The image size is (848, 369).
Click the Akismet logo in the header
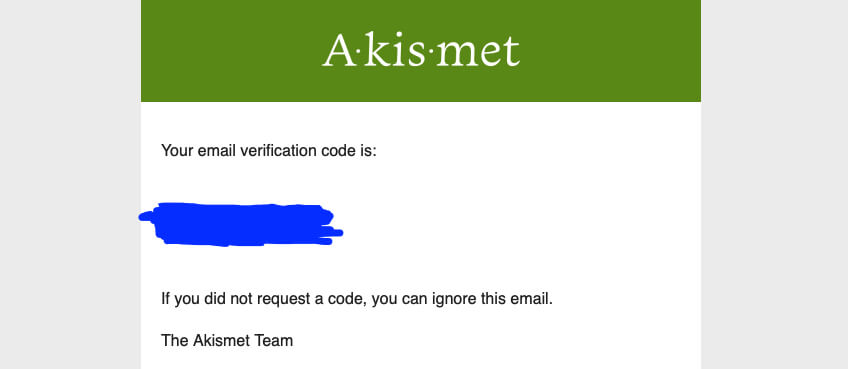(421, 50)
